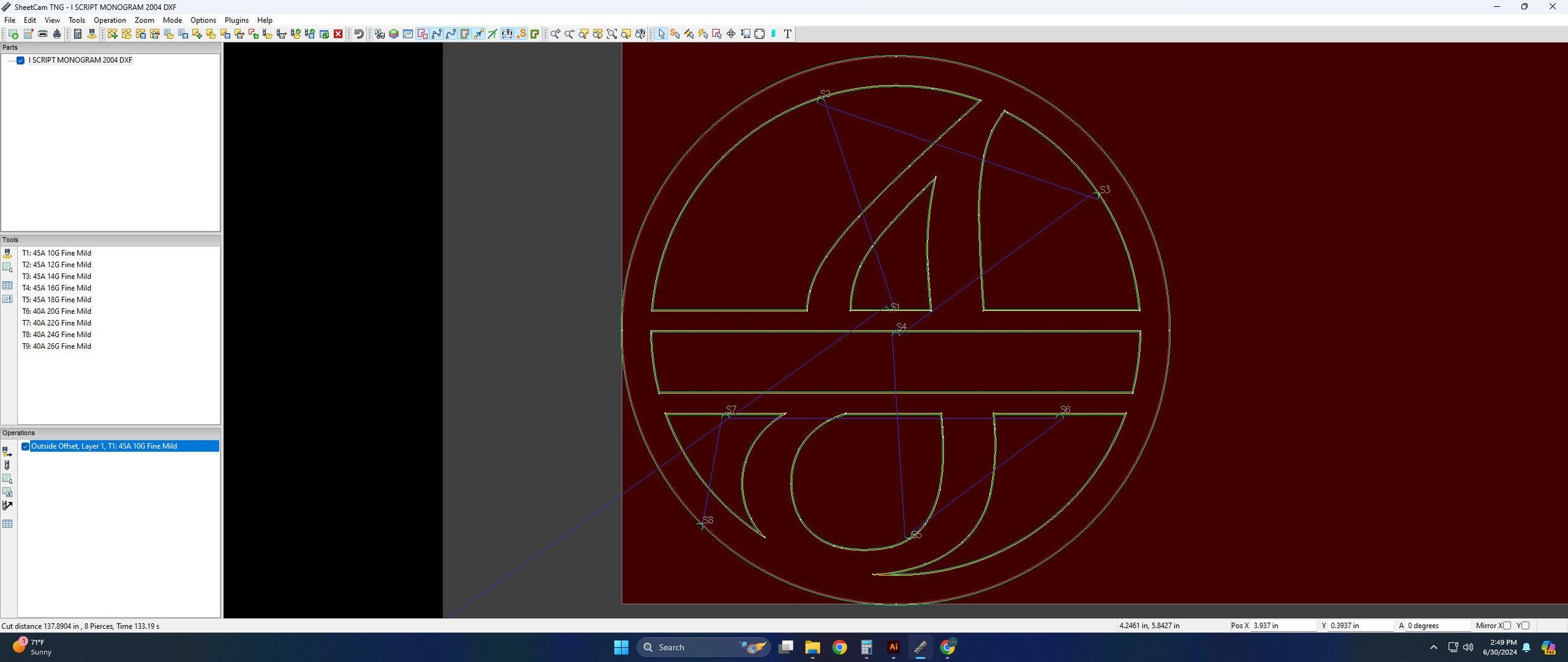1568x662 pixels.
Task: Click the Undo arrow icon
Action: 359,34
